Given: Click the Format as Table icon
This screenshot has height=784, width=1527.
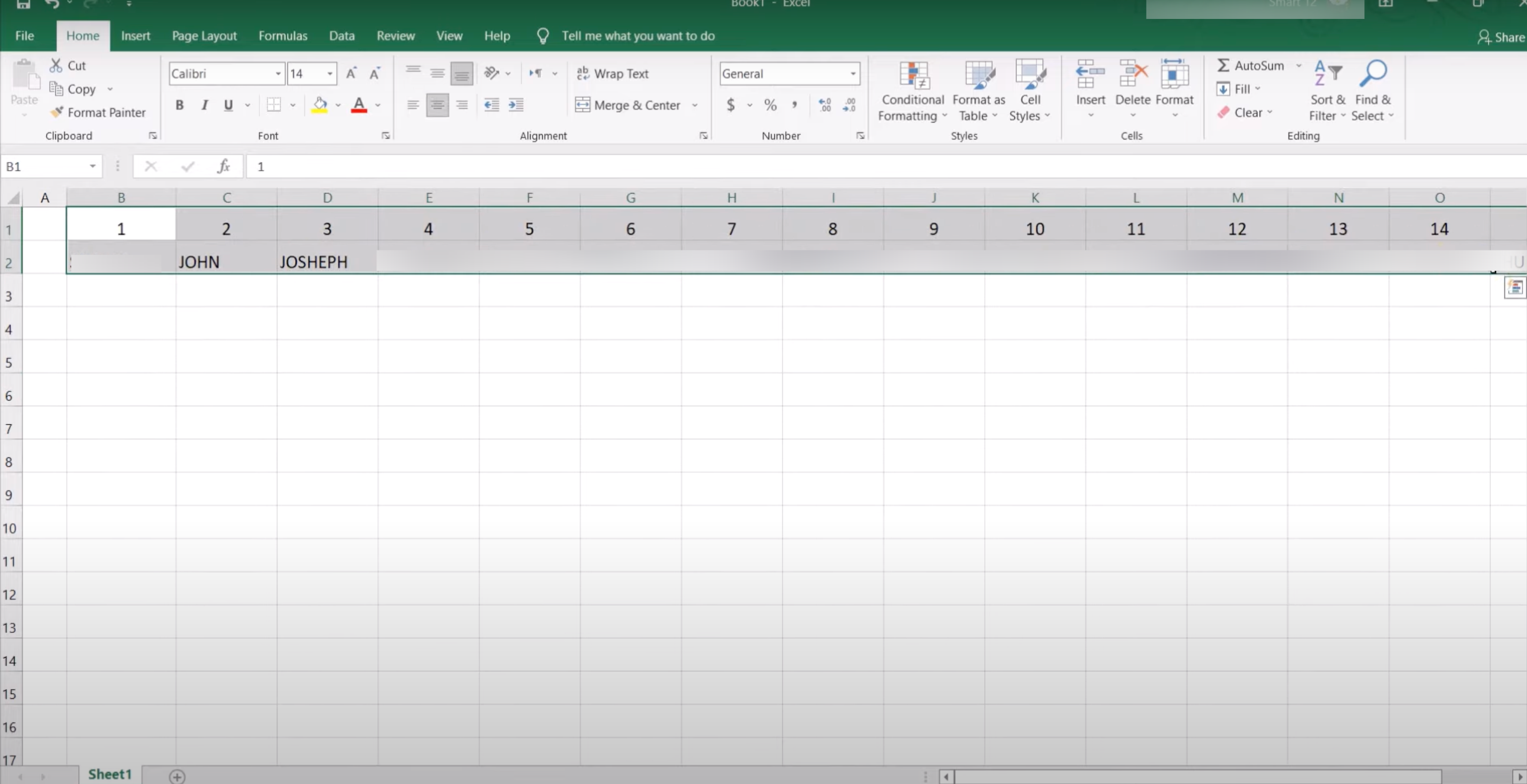Looking at the screenshot, I should click(979, 76).
